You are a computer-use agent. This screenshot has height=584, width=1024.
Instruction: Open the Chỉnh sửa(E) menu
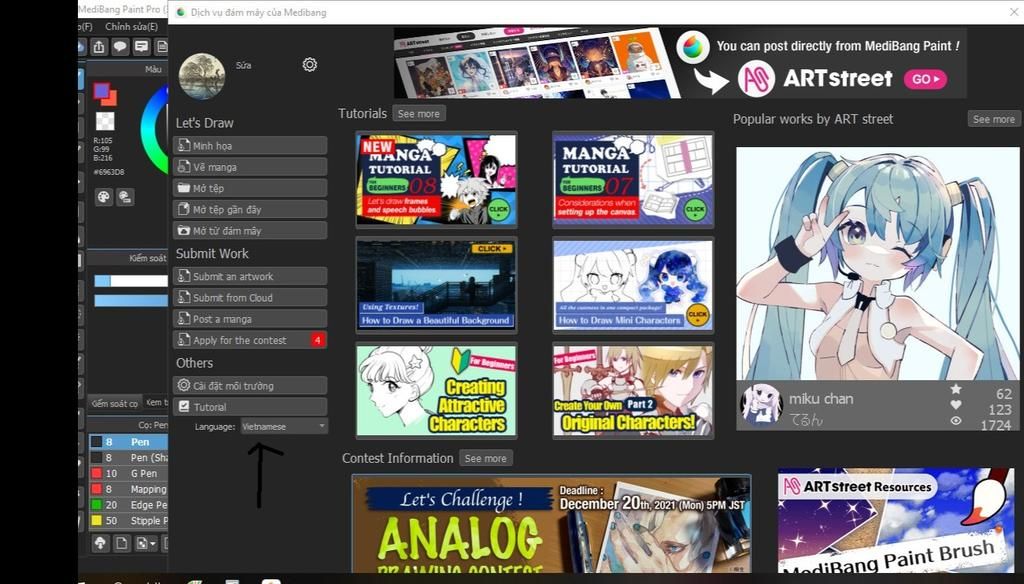tap(133, 26)
